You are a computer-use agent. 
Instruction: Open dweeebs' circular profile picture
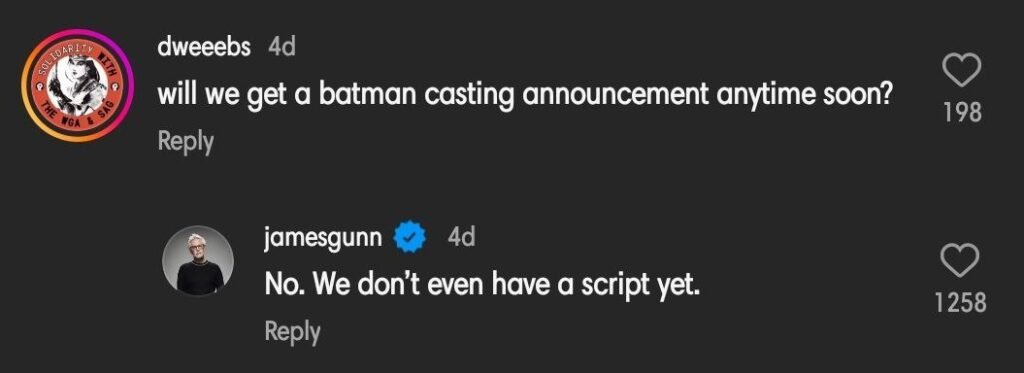point(77,86)
